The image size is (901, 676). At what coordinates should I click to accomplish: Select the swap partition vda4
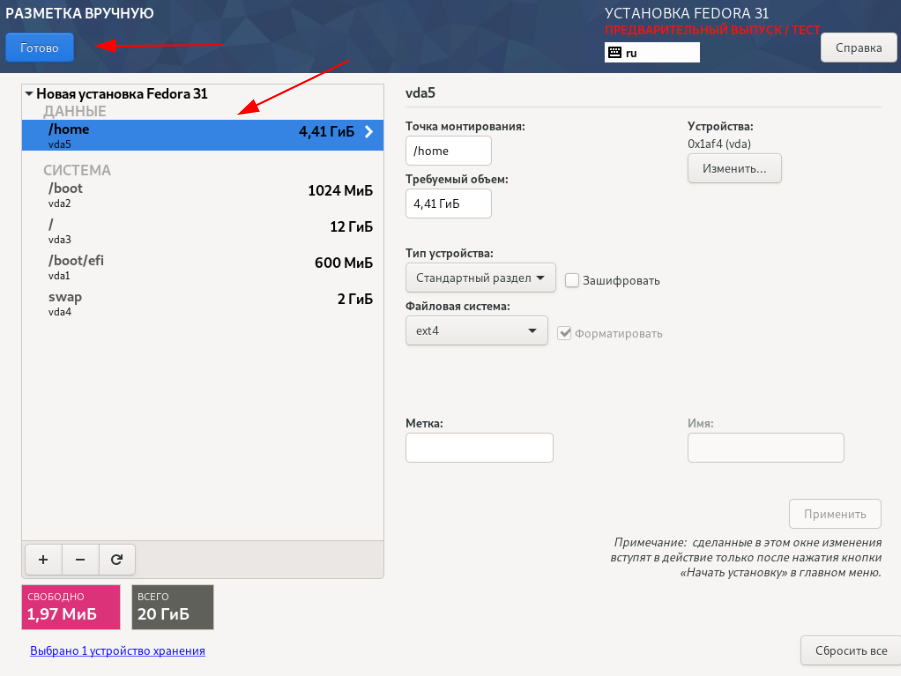click(200, 303)
